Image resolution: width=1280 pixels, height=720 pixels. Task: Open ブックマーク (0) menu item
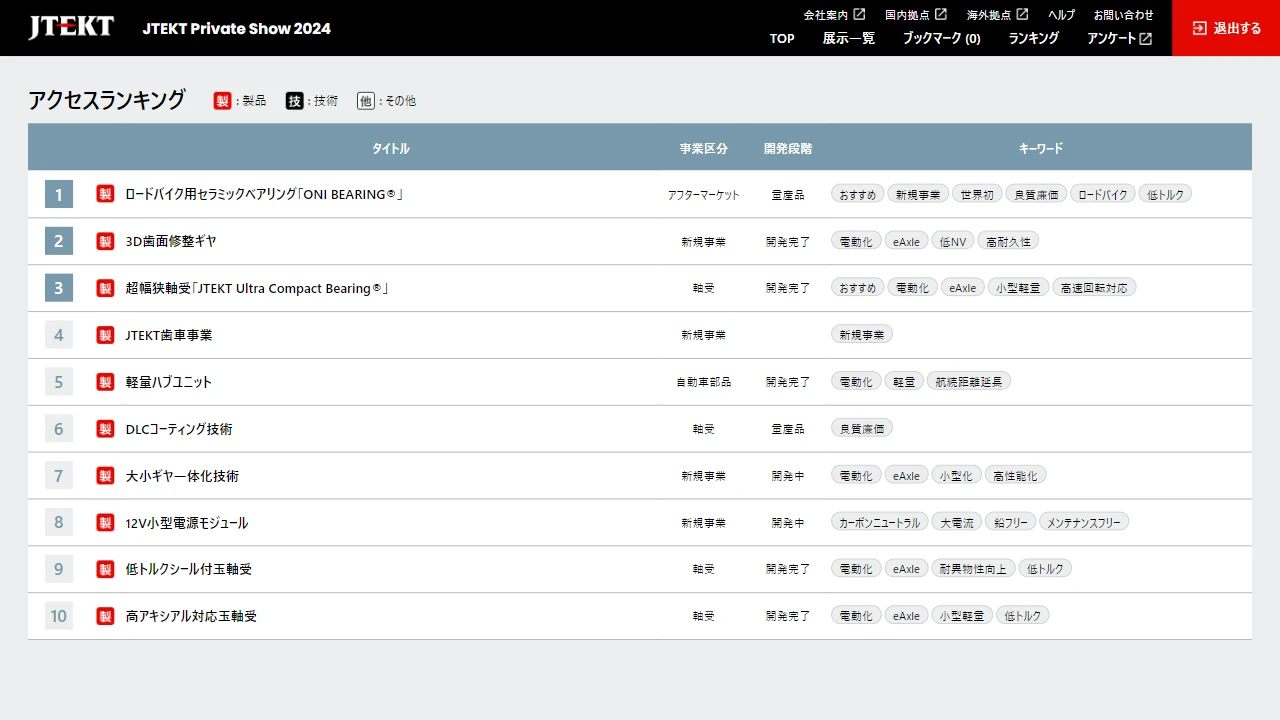(941, 39)
